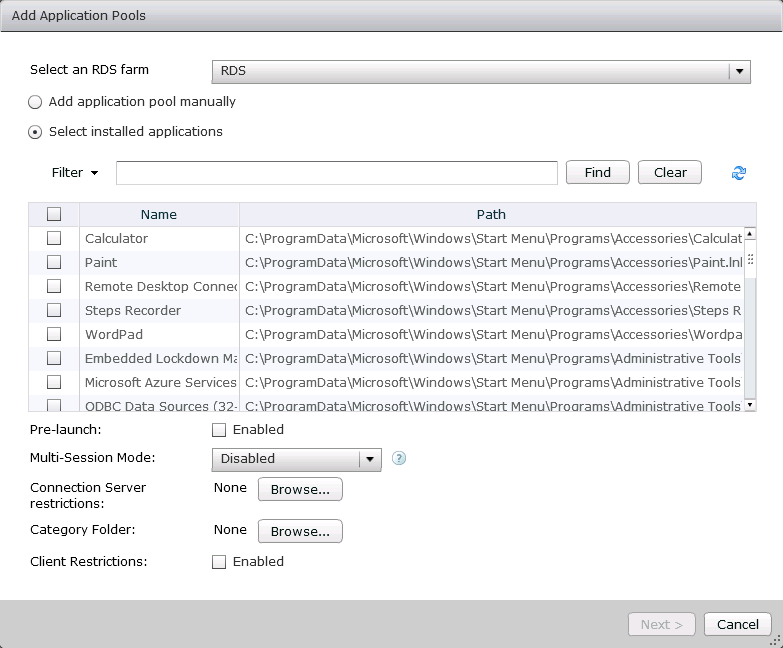
Task: Click the Path column header
Action: pos(491,214)
